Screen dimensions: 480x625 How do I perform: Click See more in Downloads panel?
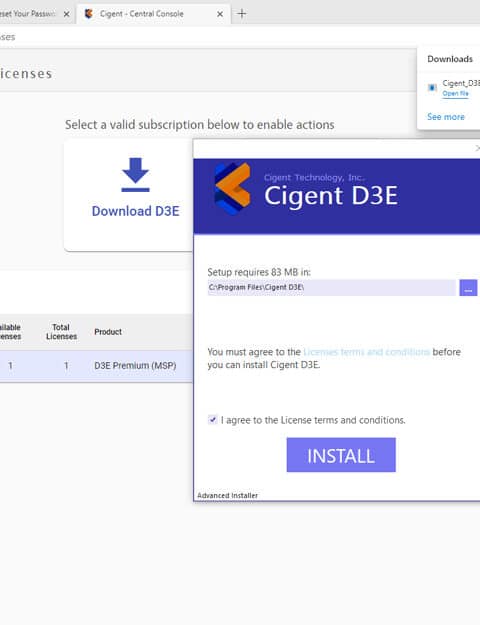446,117
